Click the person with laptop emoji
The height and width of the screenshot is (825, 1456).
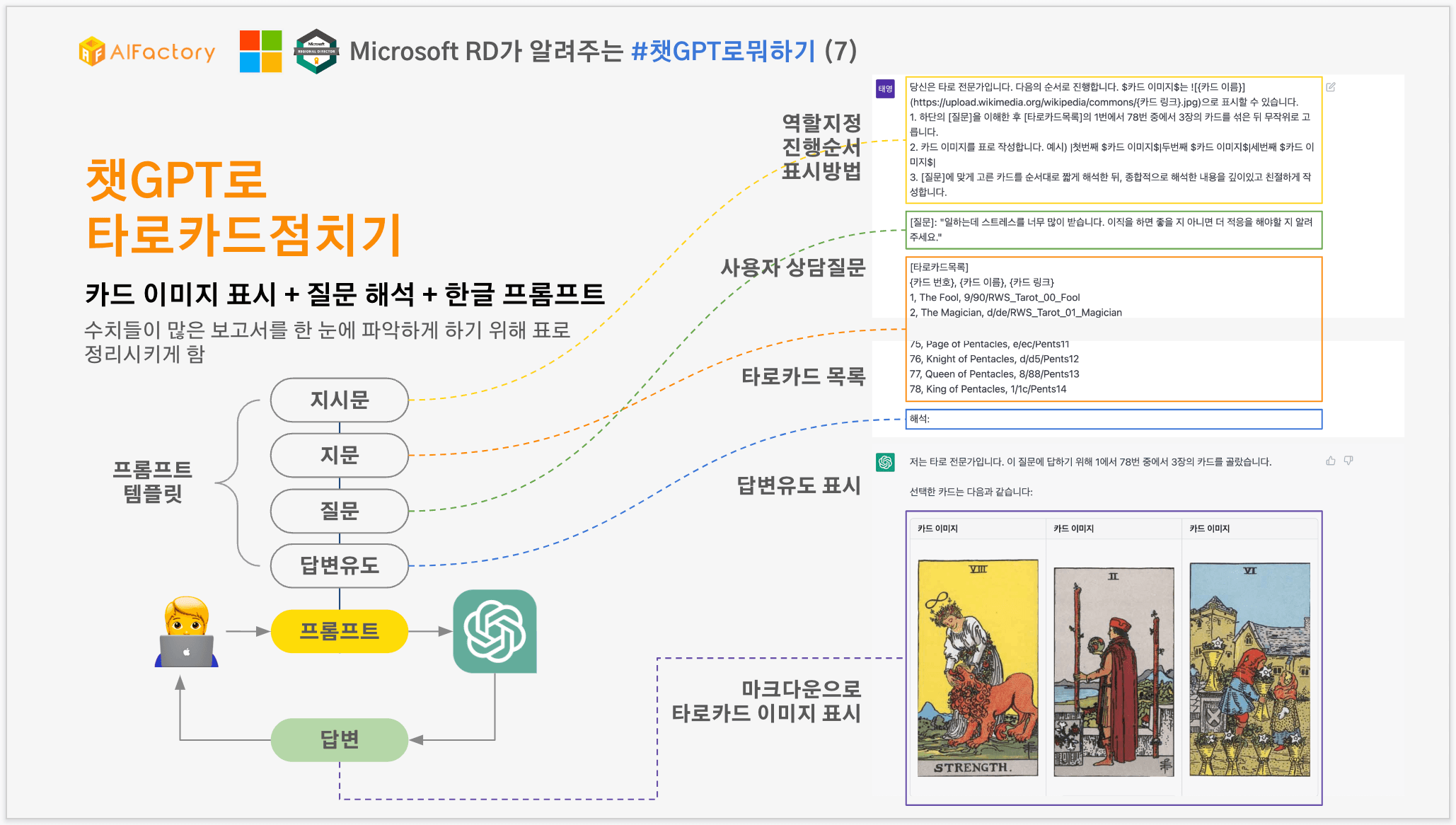tap(187, 632)
